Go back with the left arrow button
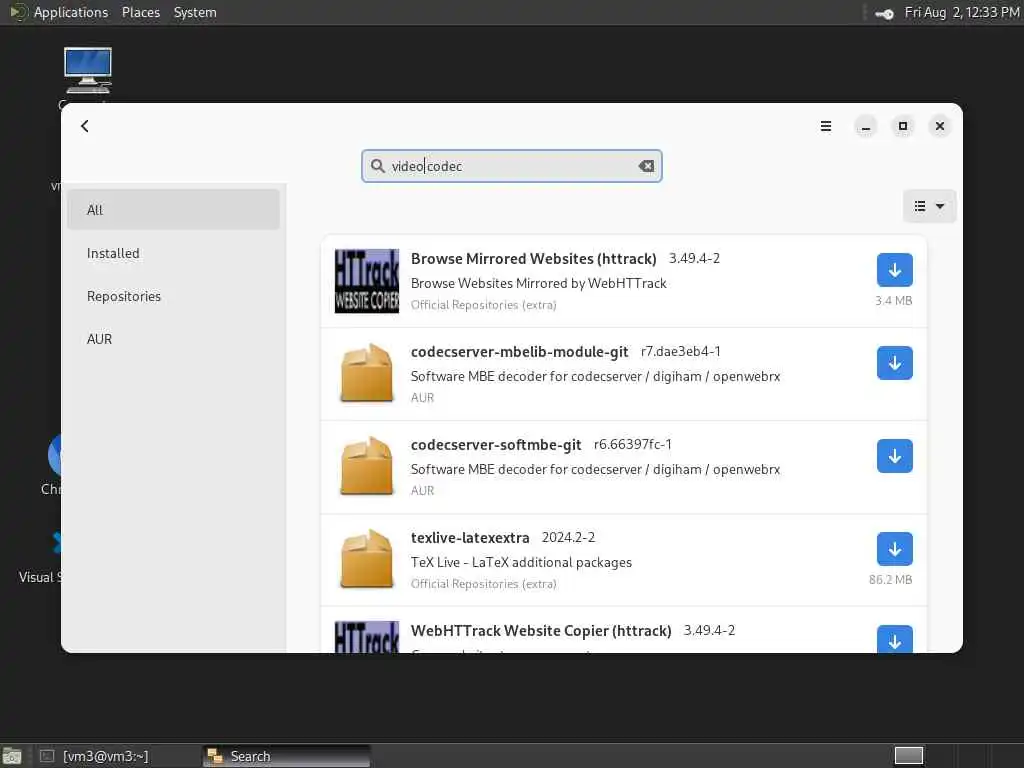Screen dimensions: 1024x768 point(85,126)
